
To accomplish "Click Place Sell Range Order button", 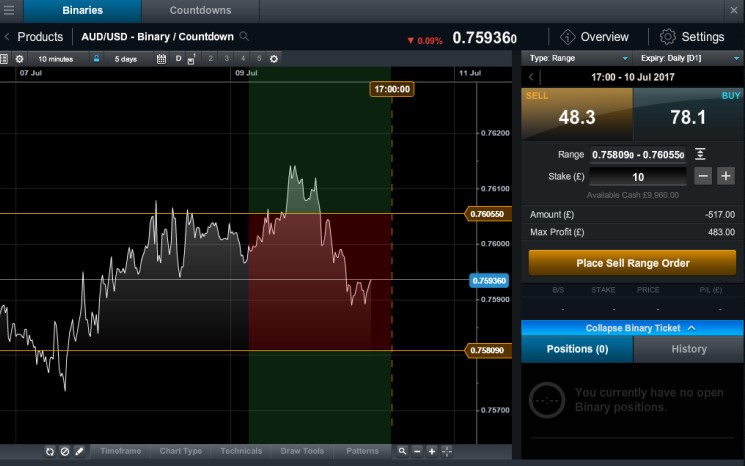I will [x=632, y=263].
